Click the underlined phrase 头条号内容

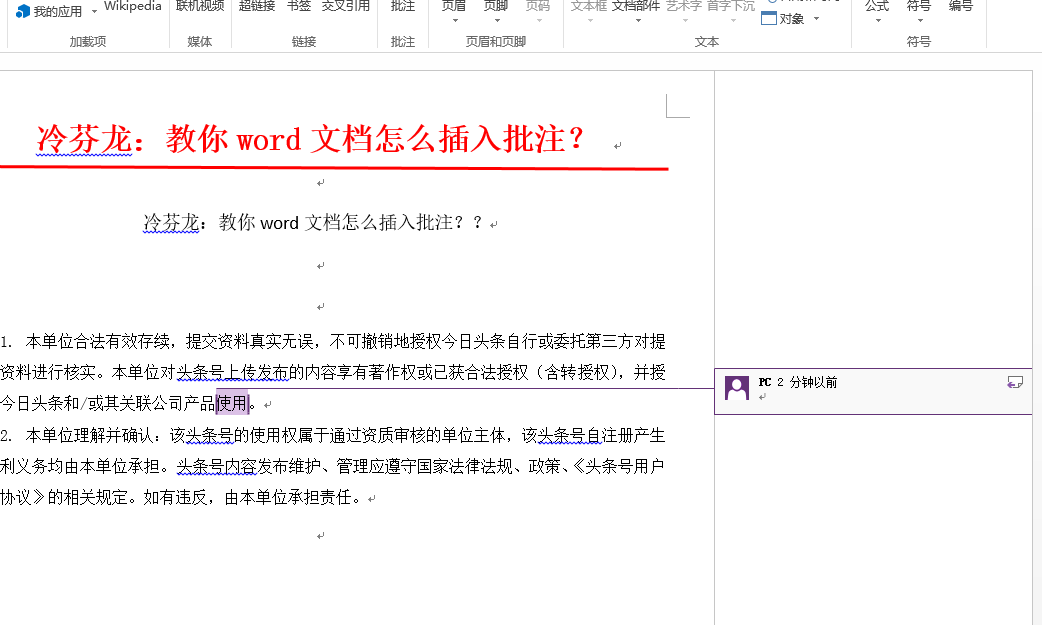pos(216,466)
